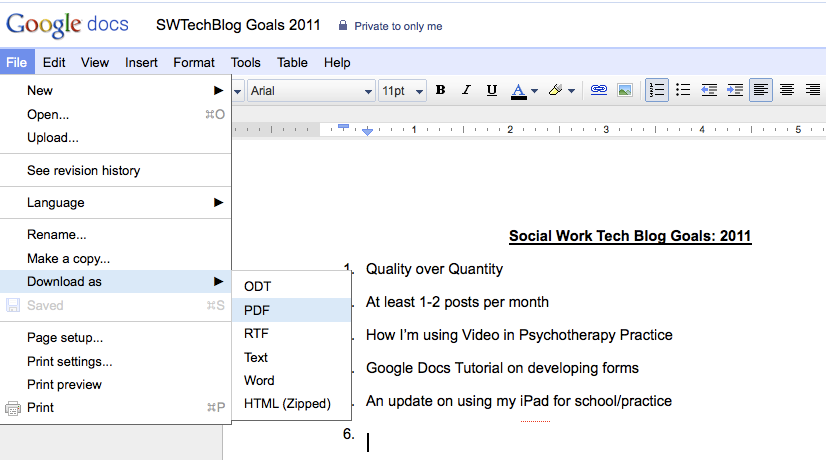Open the Format menu
Screen dimensions: 826x460
coord(194,62)
